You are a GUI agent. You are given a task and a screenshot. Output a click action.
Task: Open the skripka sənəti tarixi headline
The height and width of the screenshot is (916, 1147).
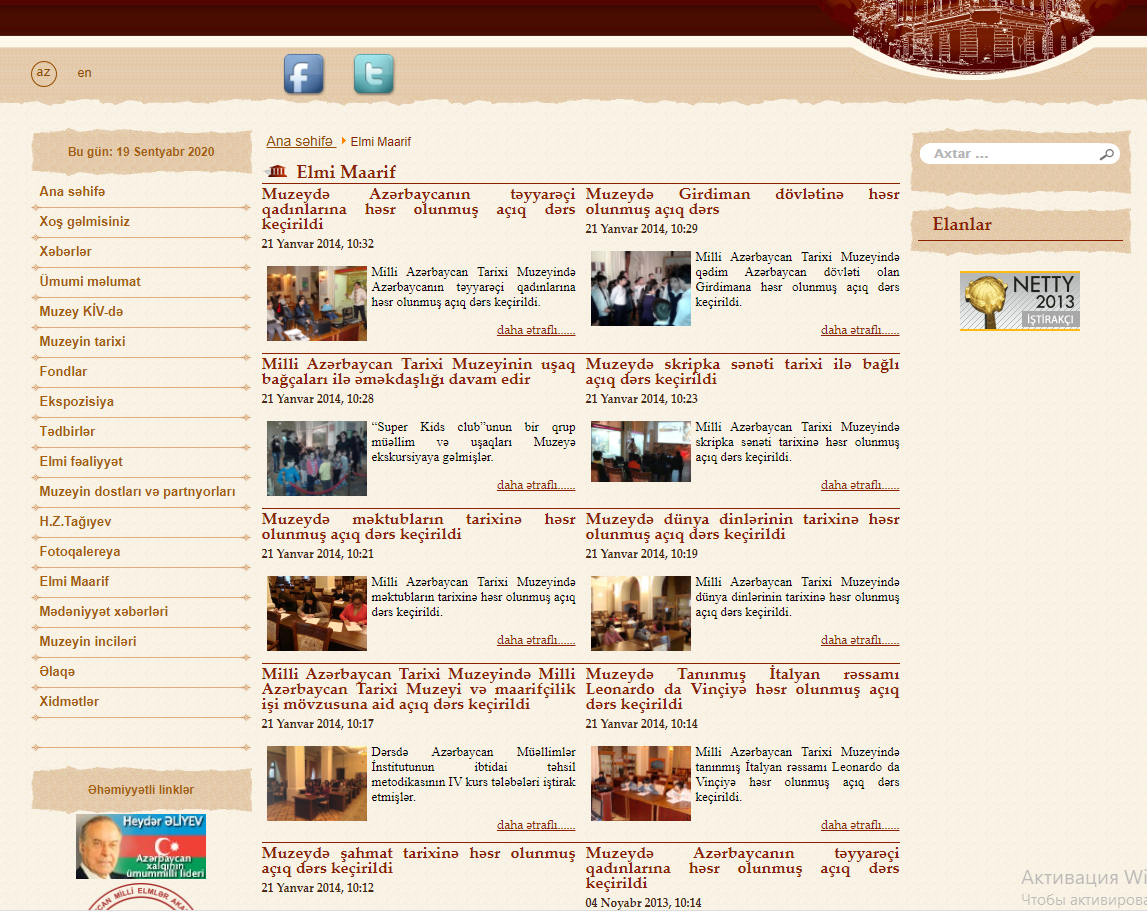(742, 372)
